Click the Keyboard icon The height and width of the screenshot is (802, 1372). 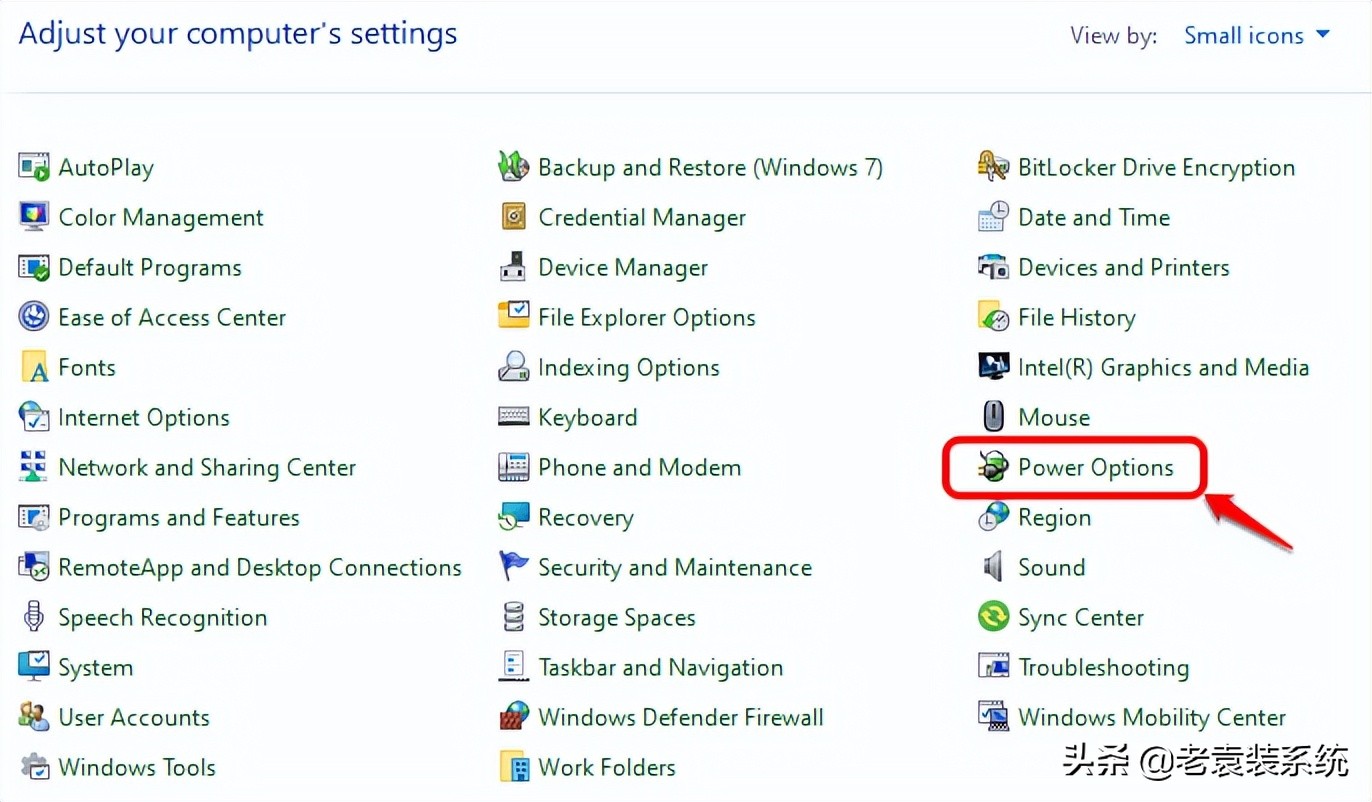point(514,417)
